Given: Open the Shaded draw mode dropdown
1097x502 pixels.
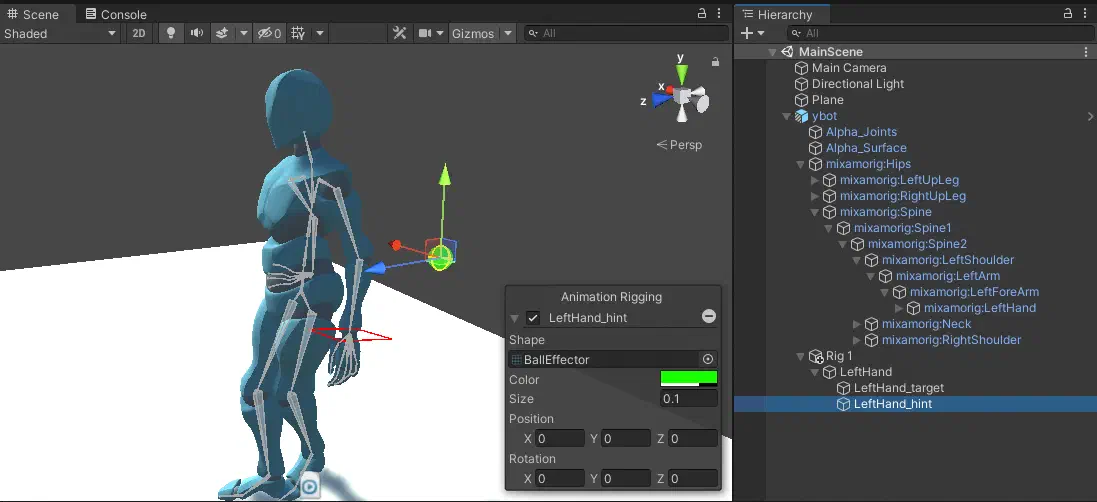Looking at the screenshot, I should 59,33.
